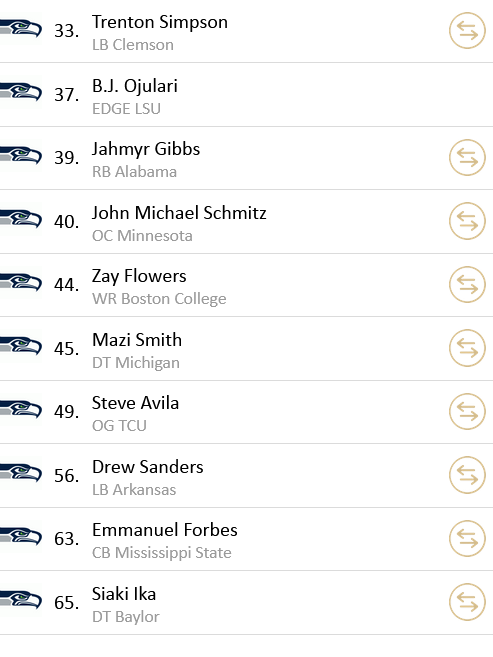
Task: Select Emmanuel Forbes player name
Action: point(165,530)
